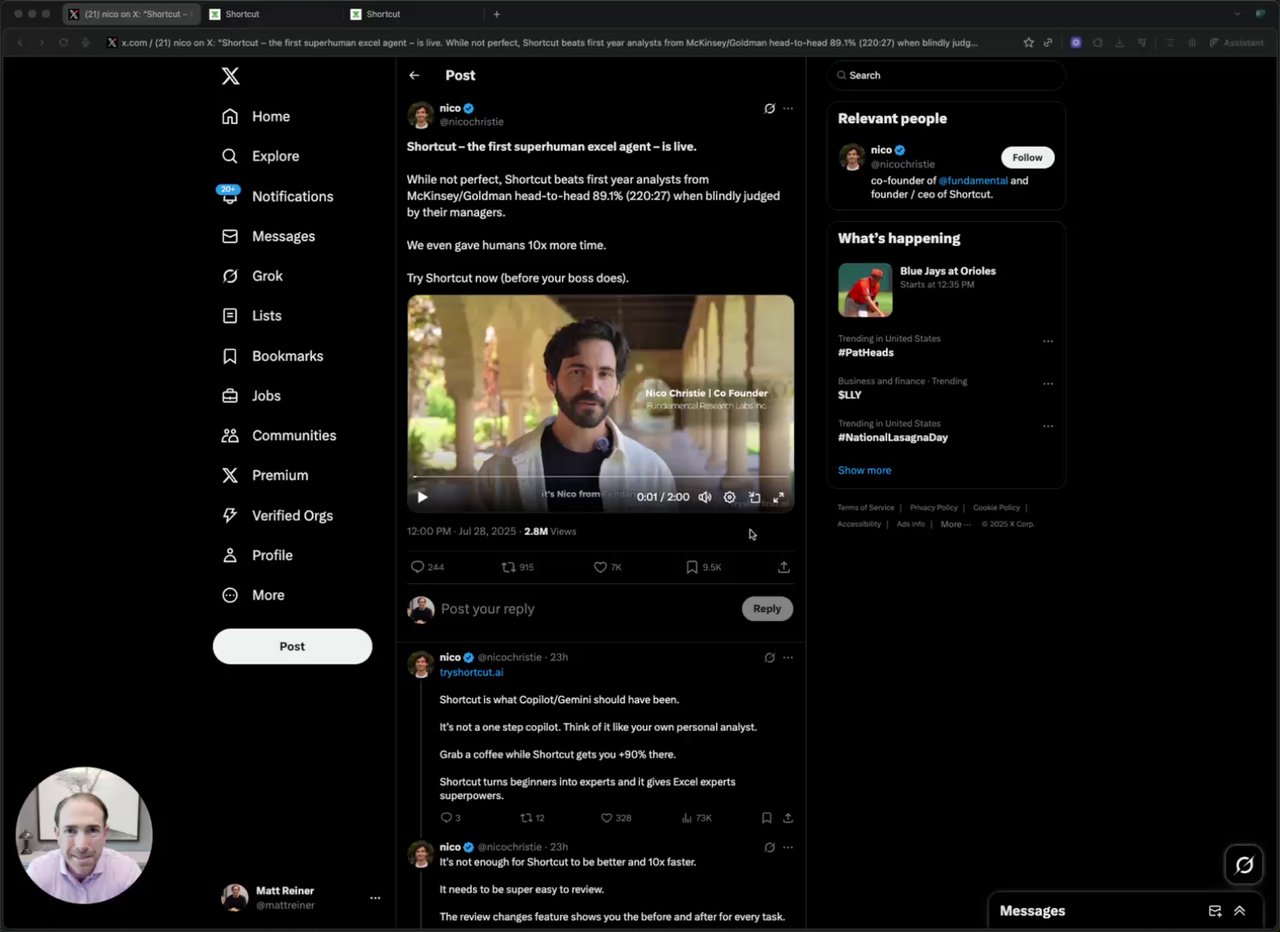The height and width of the screenshot is (932, 1280).
Task: Play the video in the post
Action: [422, 497]
